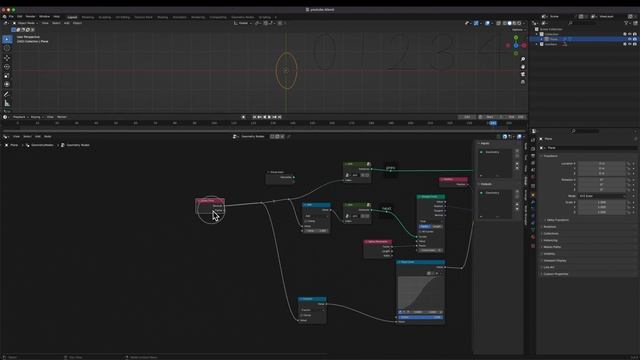Open the File menu
Screen dimensions: 640x360
coord(11,17)
